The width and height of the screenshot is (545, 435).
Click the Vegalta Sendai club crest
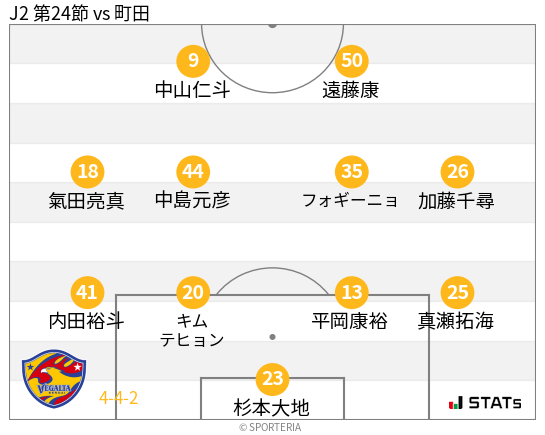point(54,378)
